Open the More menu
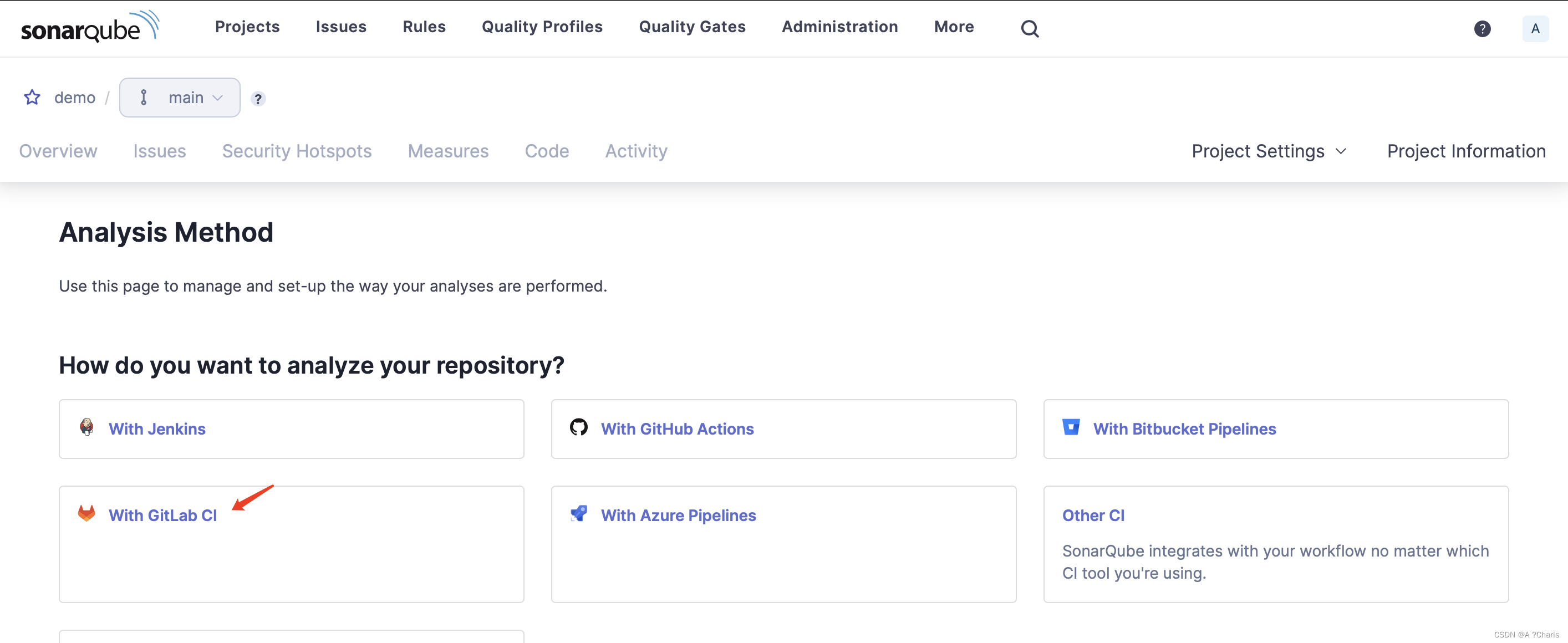This screenshot has height=643, width=1568. 953,27
